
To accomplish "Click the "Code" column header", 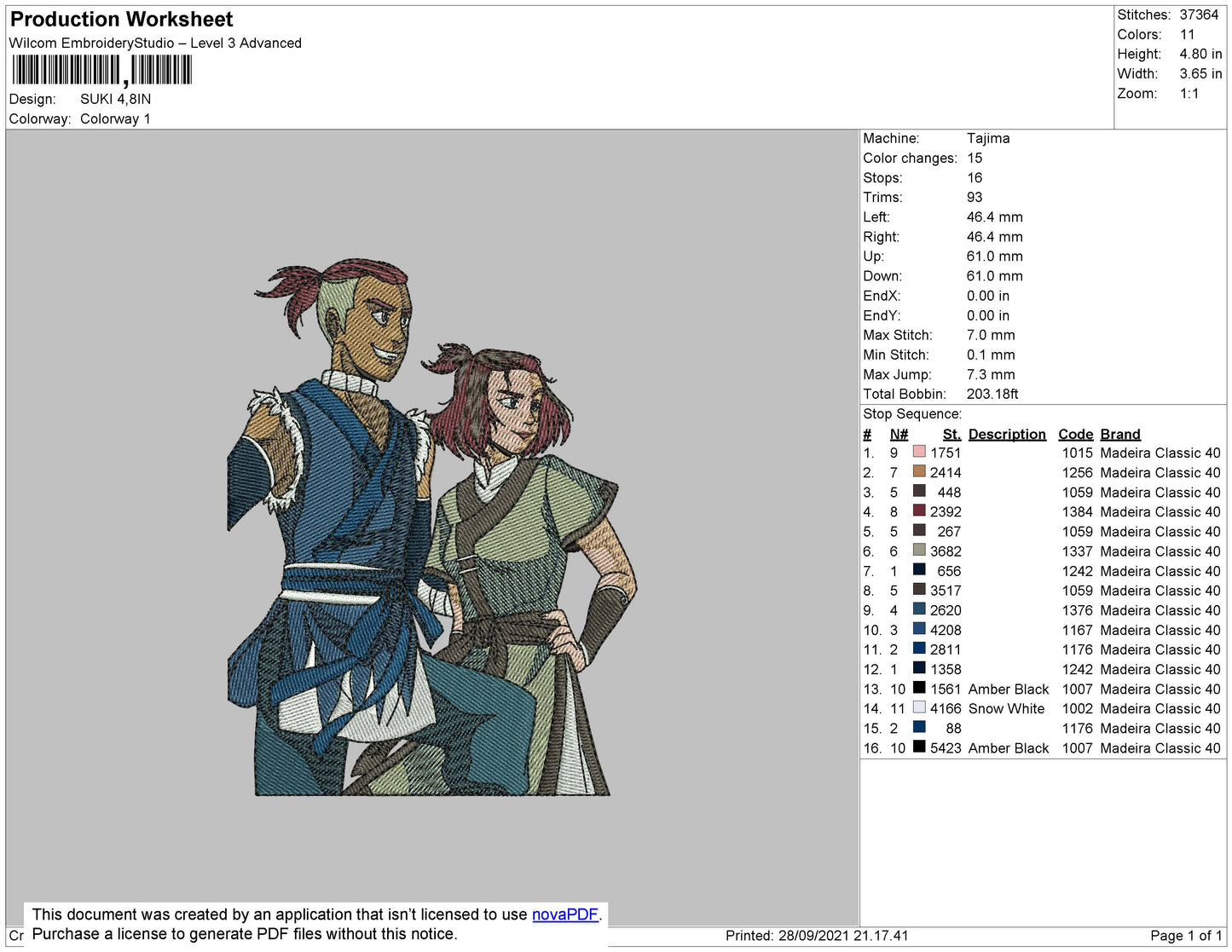I will point(1076,435).
